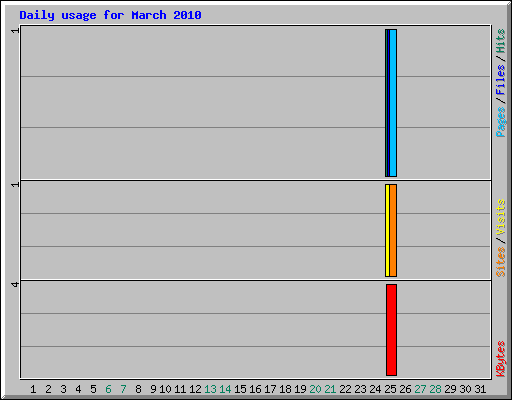
Task: Click the orange Sites bar for day 25
Action: (393, 230)
